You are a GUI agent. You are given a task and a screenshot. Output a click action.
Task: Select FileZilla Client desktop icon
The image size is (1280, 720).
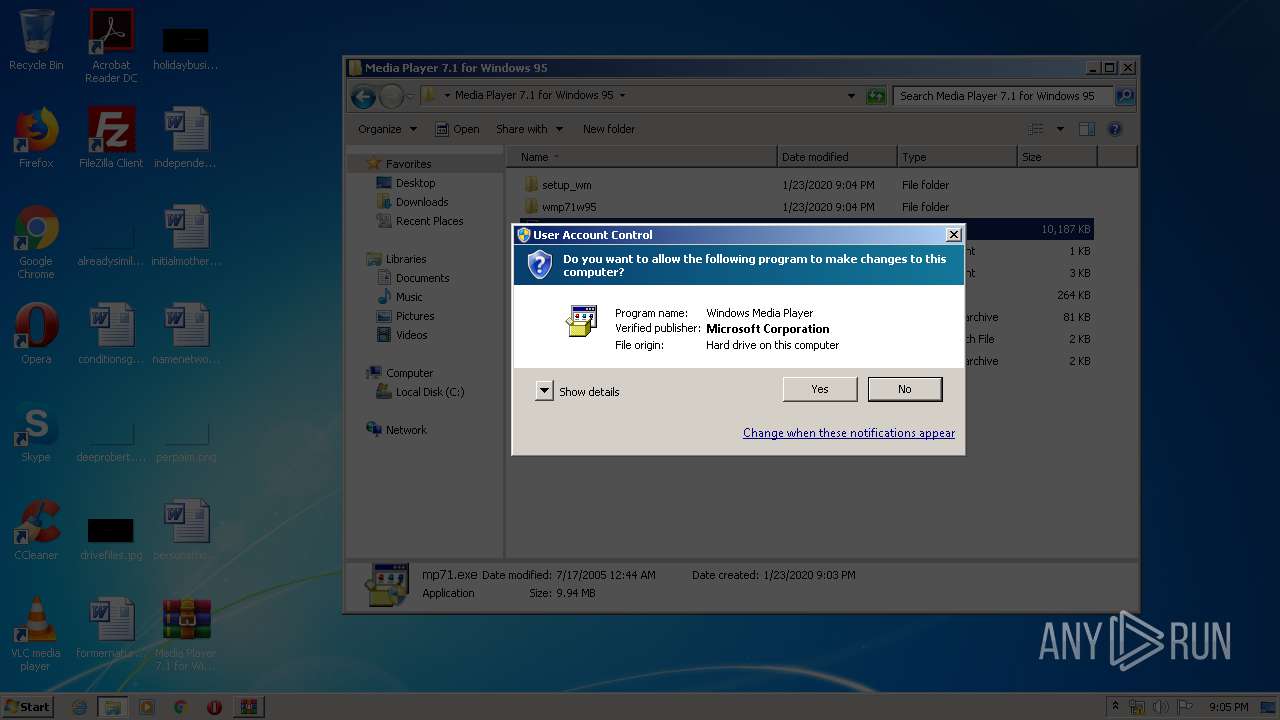tap(111, 138)
